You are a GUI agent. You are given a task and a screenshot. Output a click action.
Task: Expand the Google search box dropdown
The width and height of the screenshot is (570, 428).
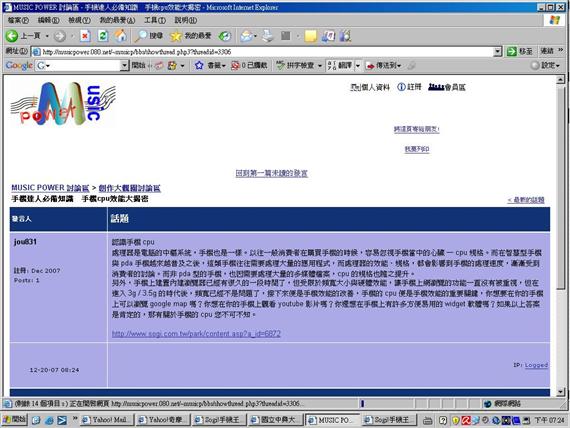(x=124, y=65)
